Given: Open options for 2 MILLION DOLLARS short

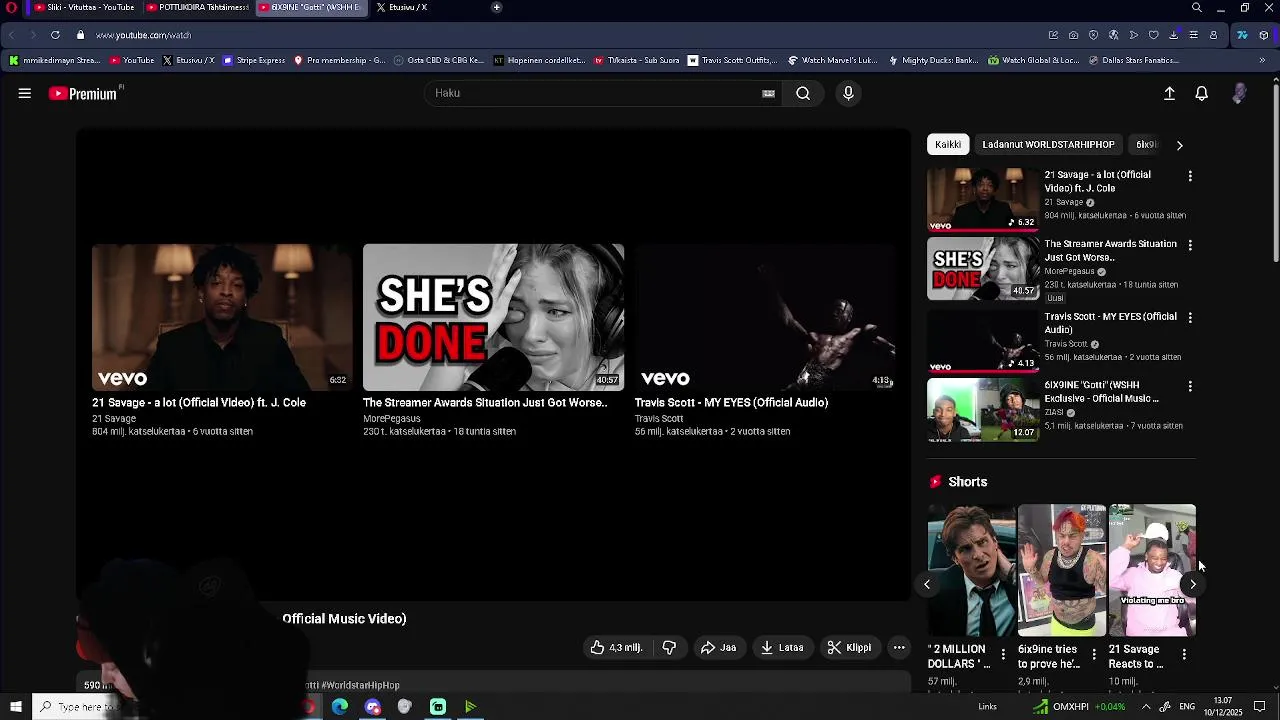Looking at the screenshot, I should (1003, 654).
